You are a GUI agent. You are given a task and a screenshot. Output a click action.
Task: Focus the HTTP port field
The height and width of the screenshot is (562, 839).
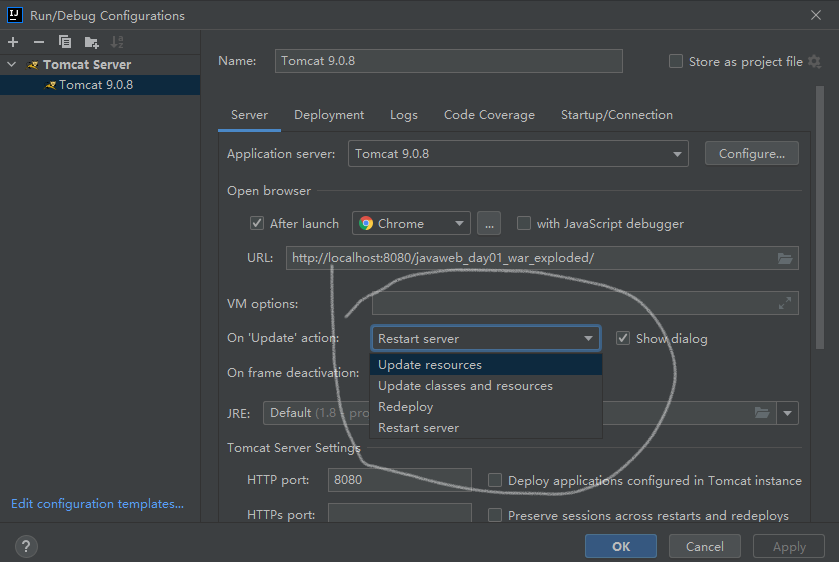click(399, 480)
